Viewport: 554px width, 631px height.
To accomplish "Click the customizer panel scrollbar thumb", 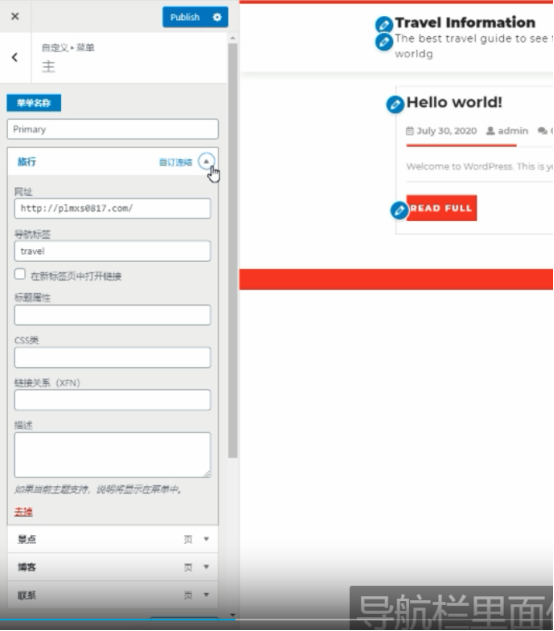I will tap(232, 250).
